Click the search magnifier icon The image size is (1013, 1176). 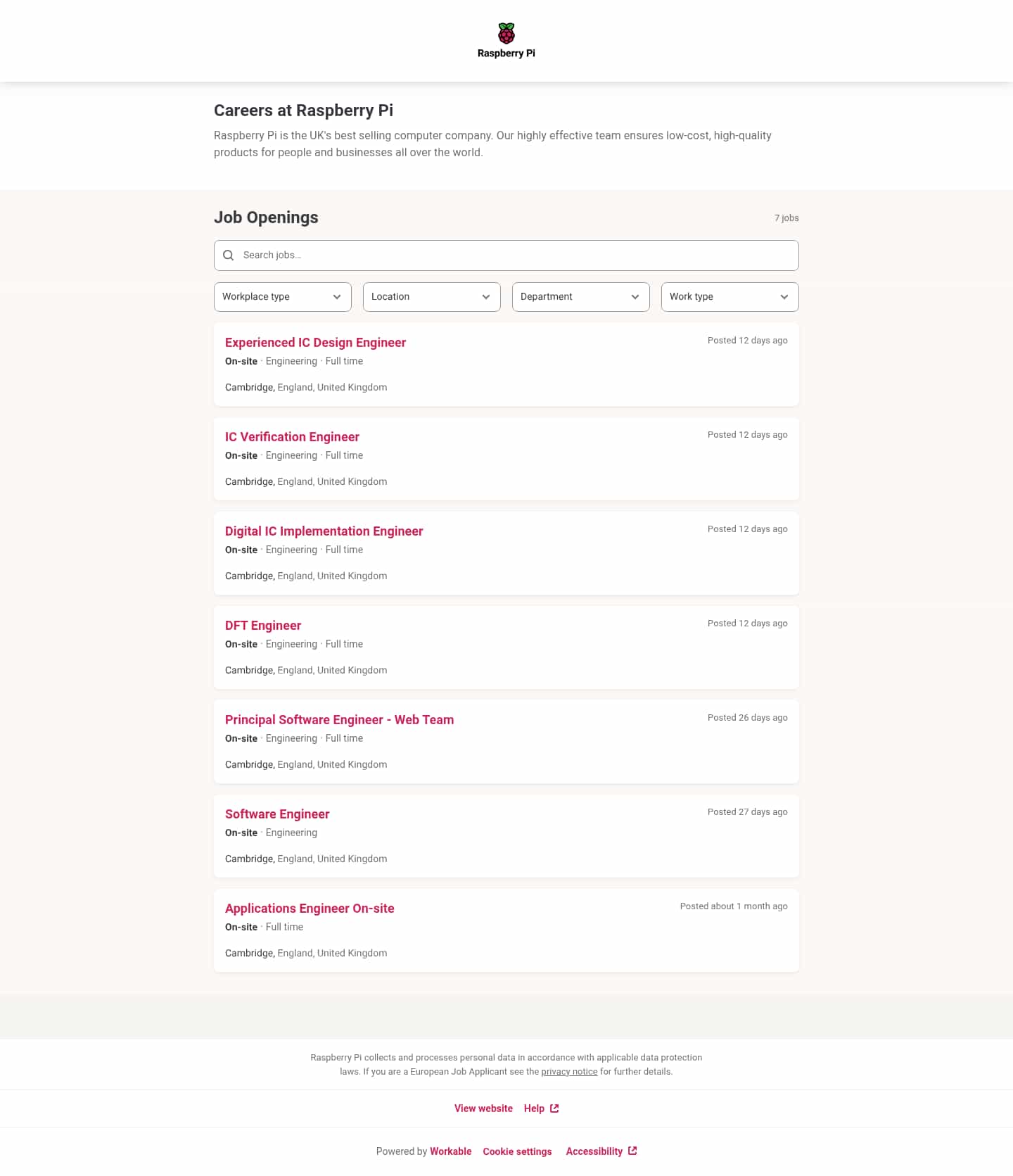[228, 255]
